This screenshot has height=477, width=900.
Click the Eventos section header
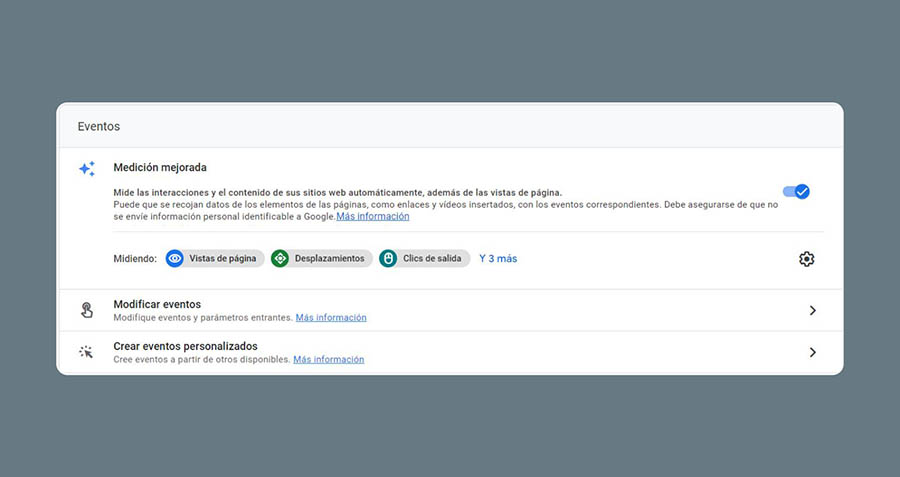click(99, 127)
